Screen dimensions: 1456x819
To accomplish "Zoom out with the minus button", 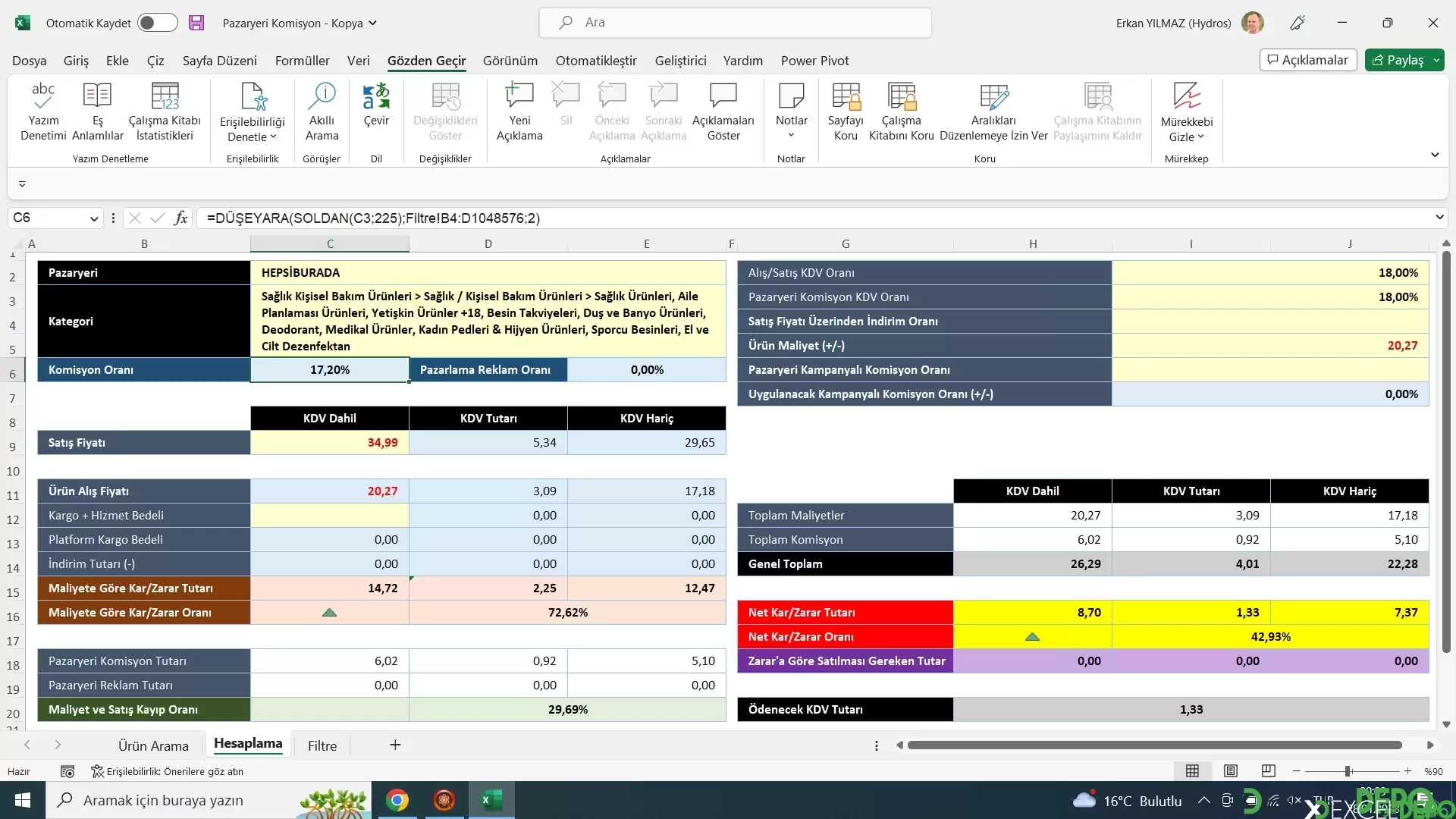I will [1296, 771].
